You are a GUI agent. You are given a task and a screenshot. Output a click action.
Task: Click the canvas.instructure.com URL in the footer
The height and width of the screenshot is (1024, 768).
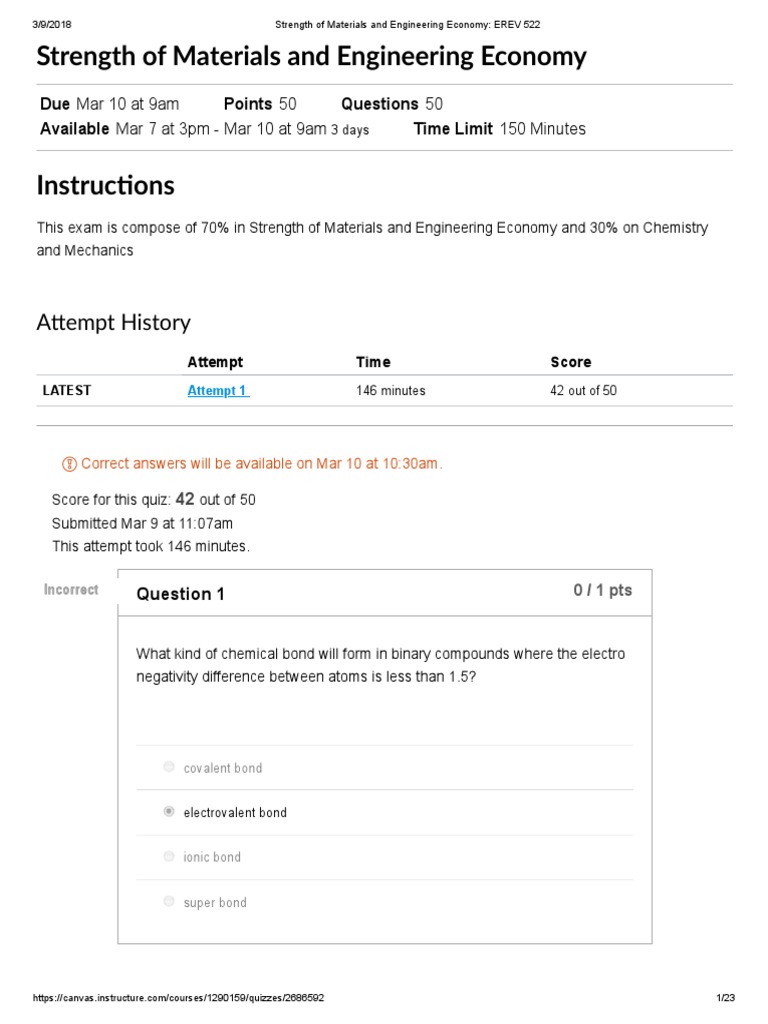(x=179, y=998)
